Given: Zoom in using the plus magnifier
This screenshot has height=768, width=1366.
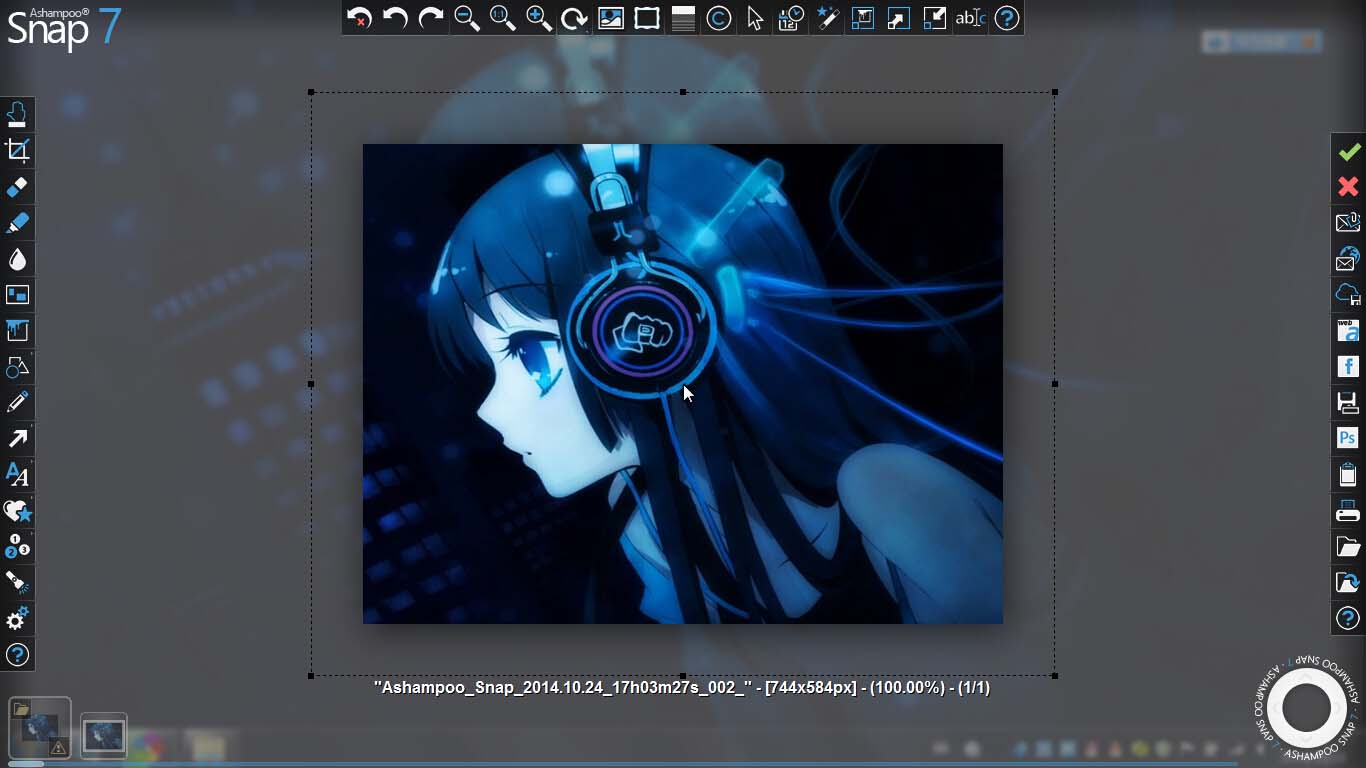Looking at the screenshot, I should click(539, 18).
